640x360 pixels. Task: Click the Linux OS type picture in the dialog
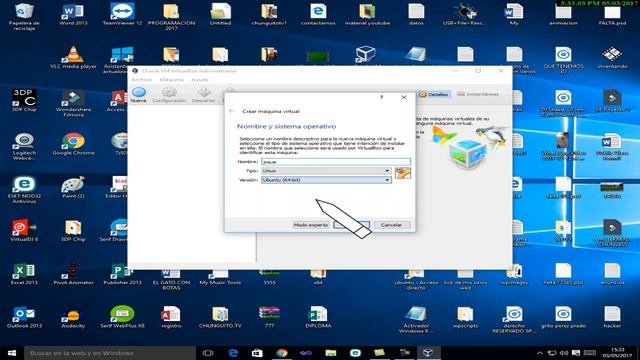402,173
